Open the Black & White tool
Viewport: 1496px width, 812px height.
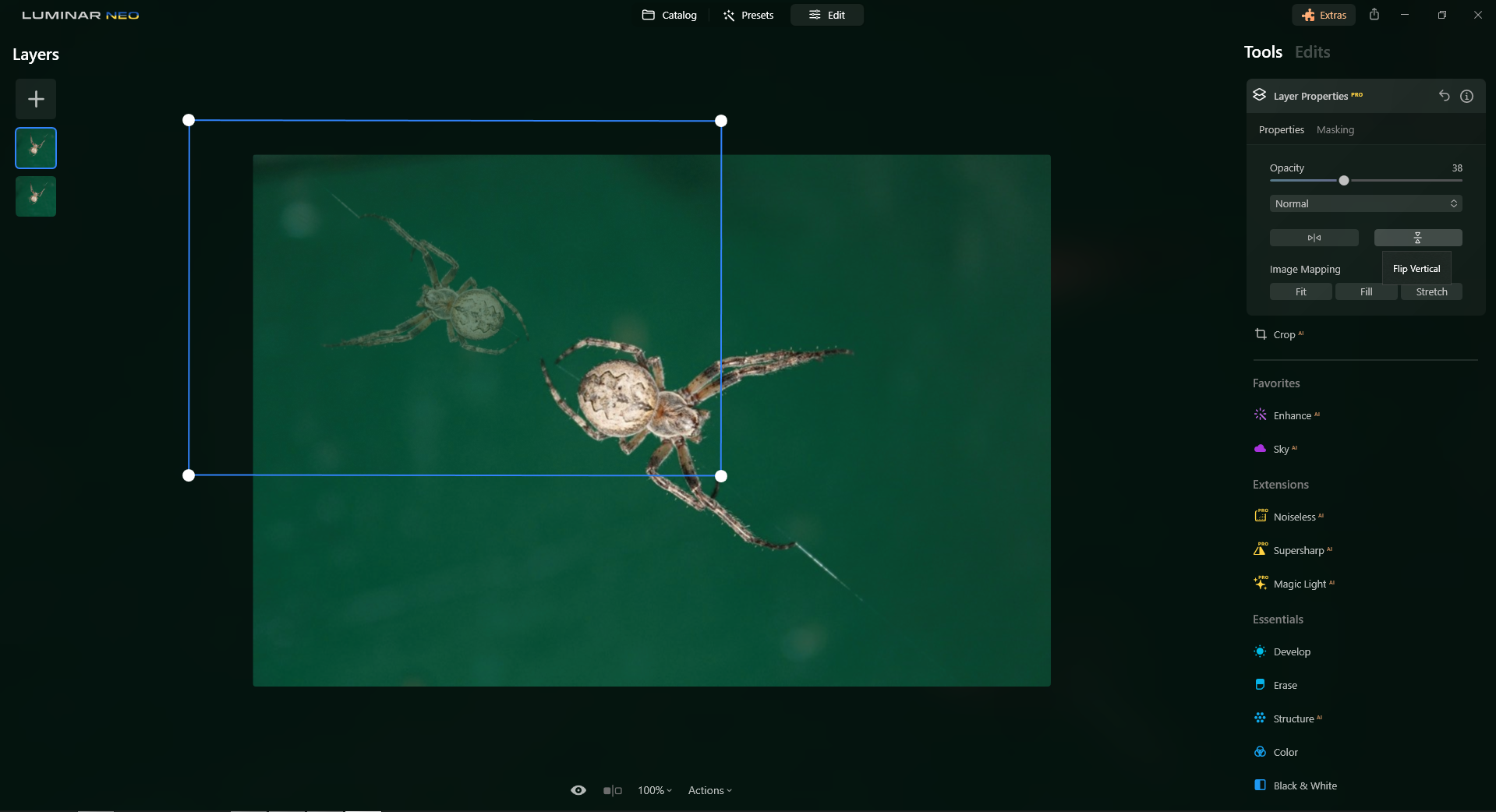1296,786
